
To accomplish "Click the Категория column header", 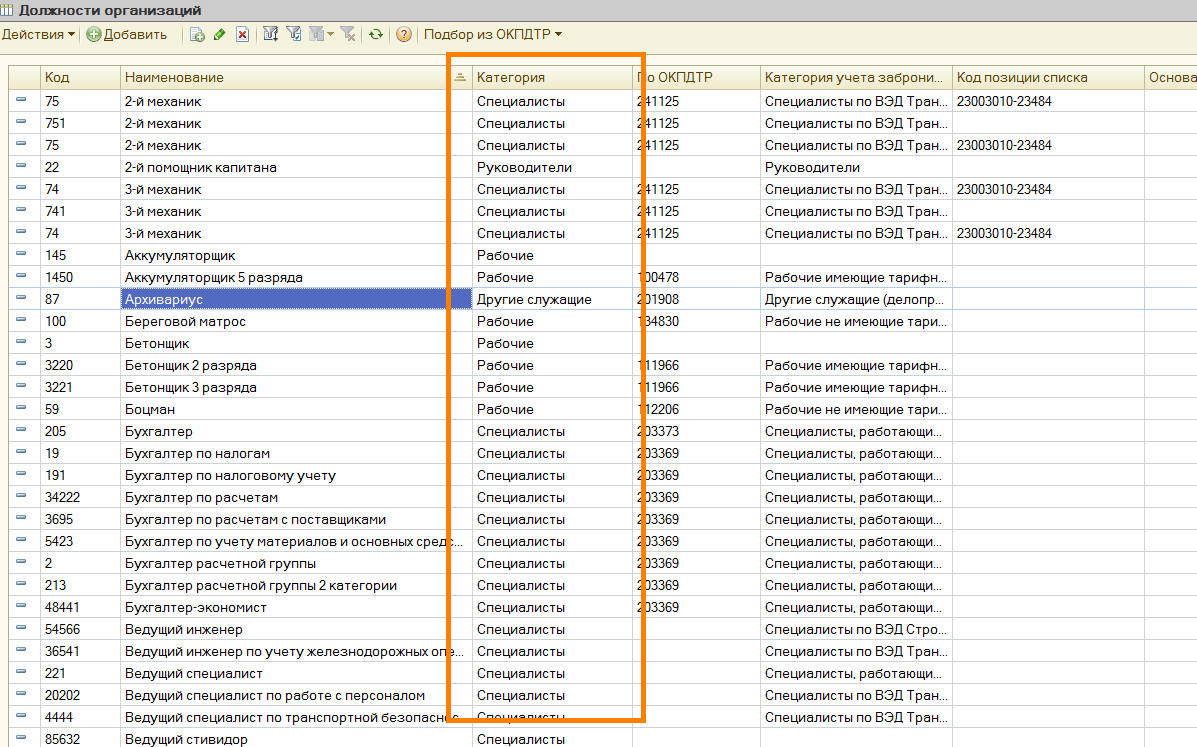I will tap(552, 77).
